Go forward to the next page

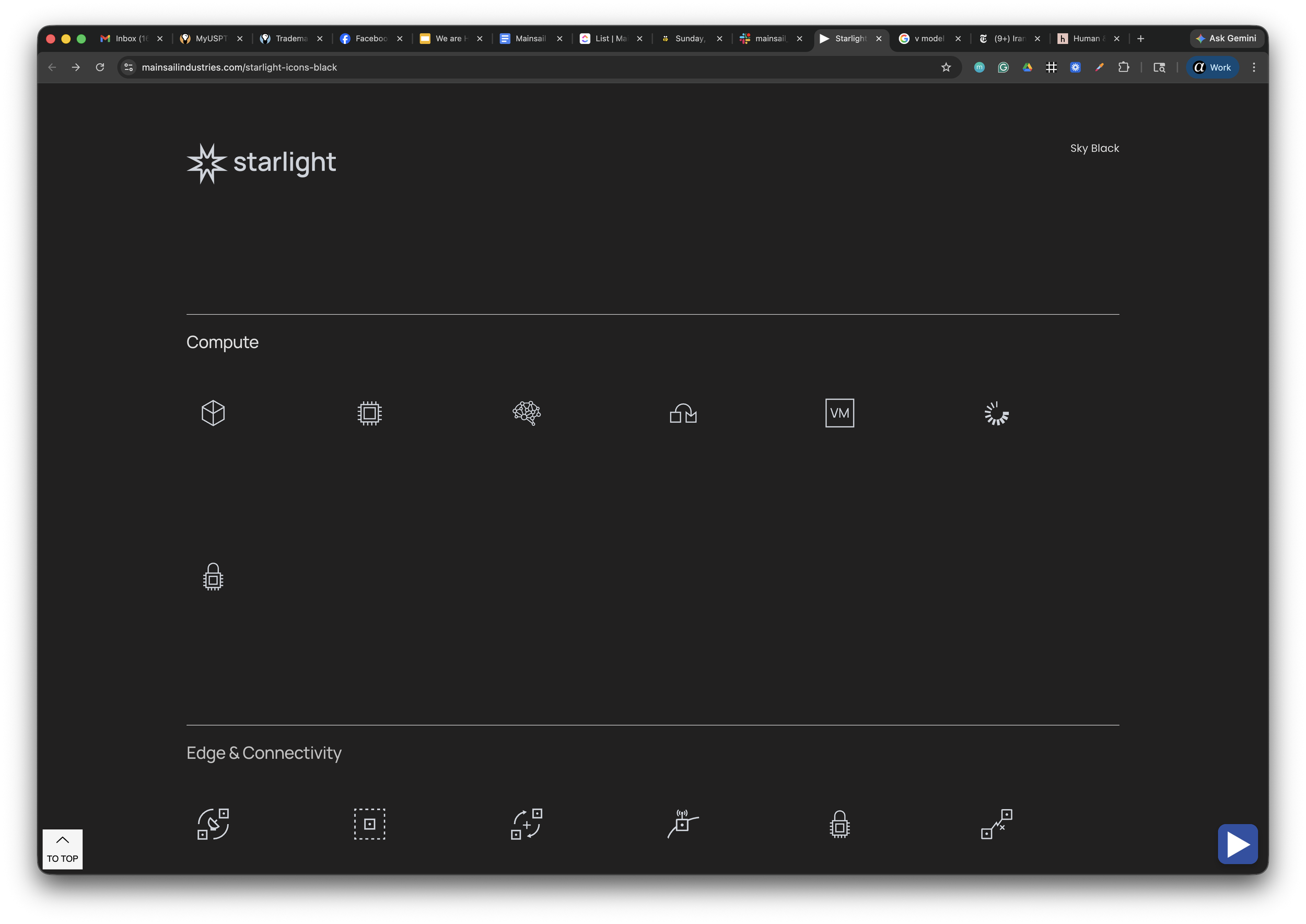76,67
